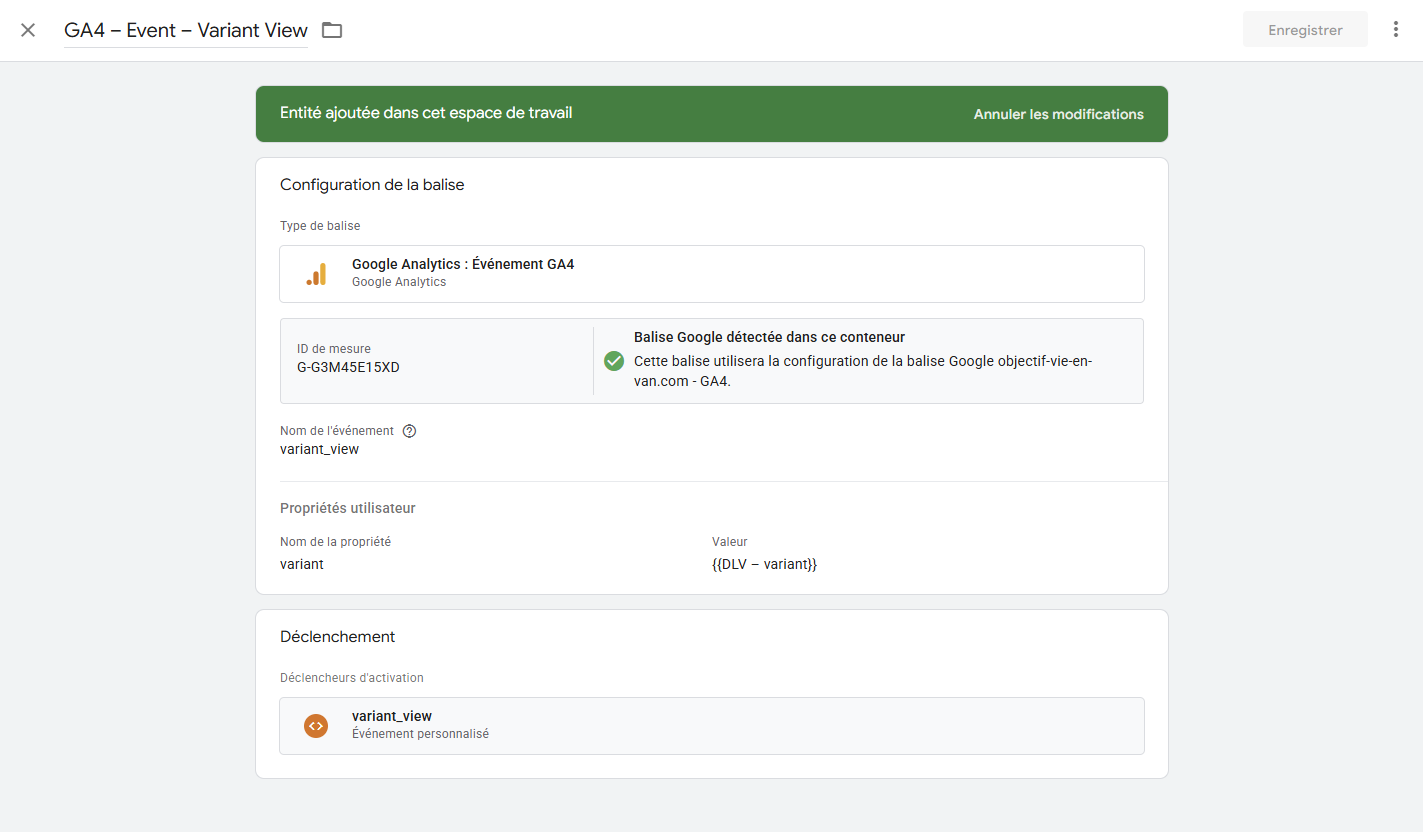Click the {{DLV – variant}} value

[764, 564]
